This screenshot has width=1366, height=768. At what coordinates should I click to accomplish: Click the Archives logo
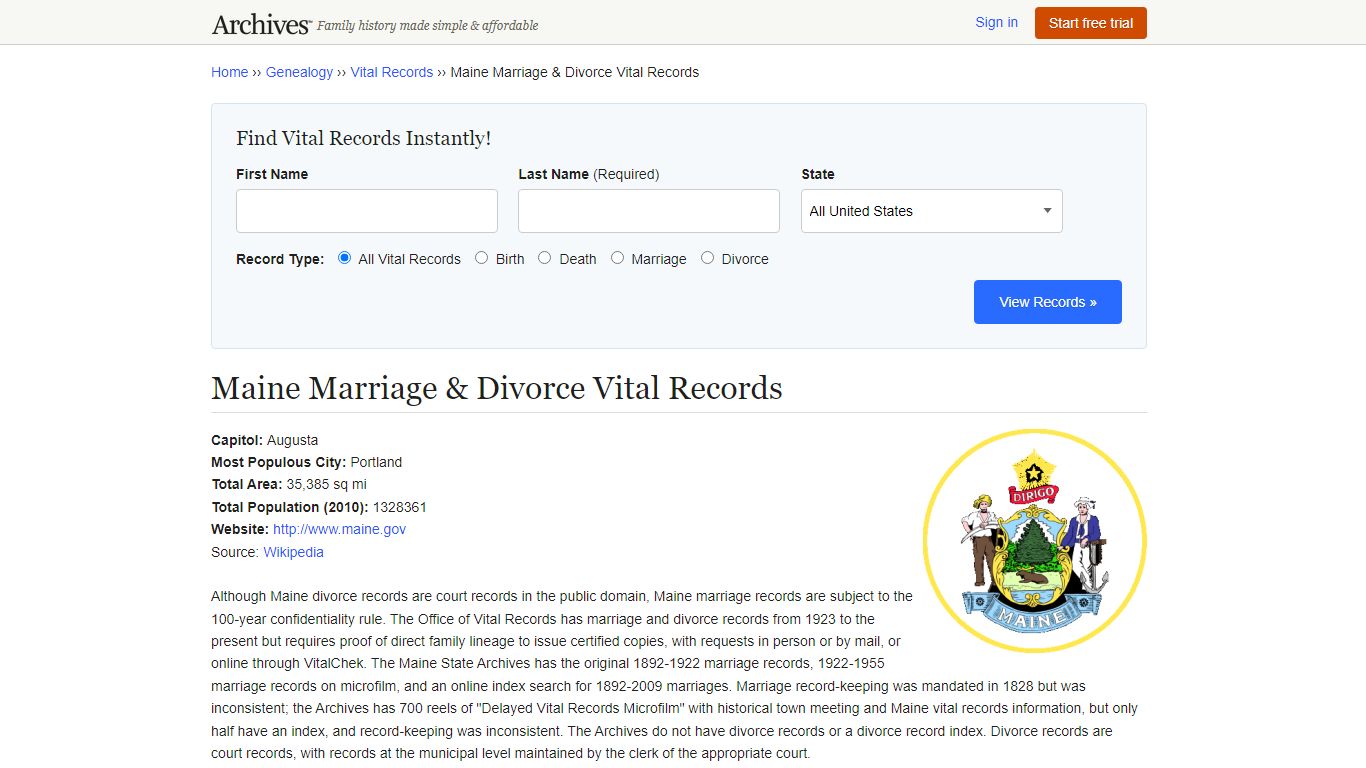coord(261,24)
